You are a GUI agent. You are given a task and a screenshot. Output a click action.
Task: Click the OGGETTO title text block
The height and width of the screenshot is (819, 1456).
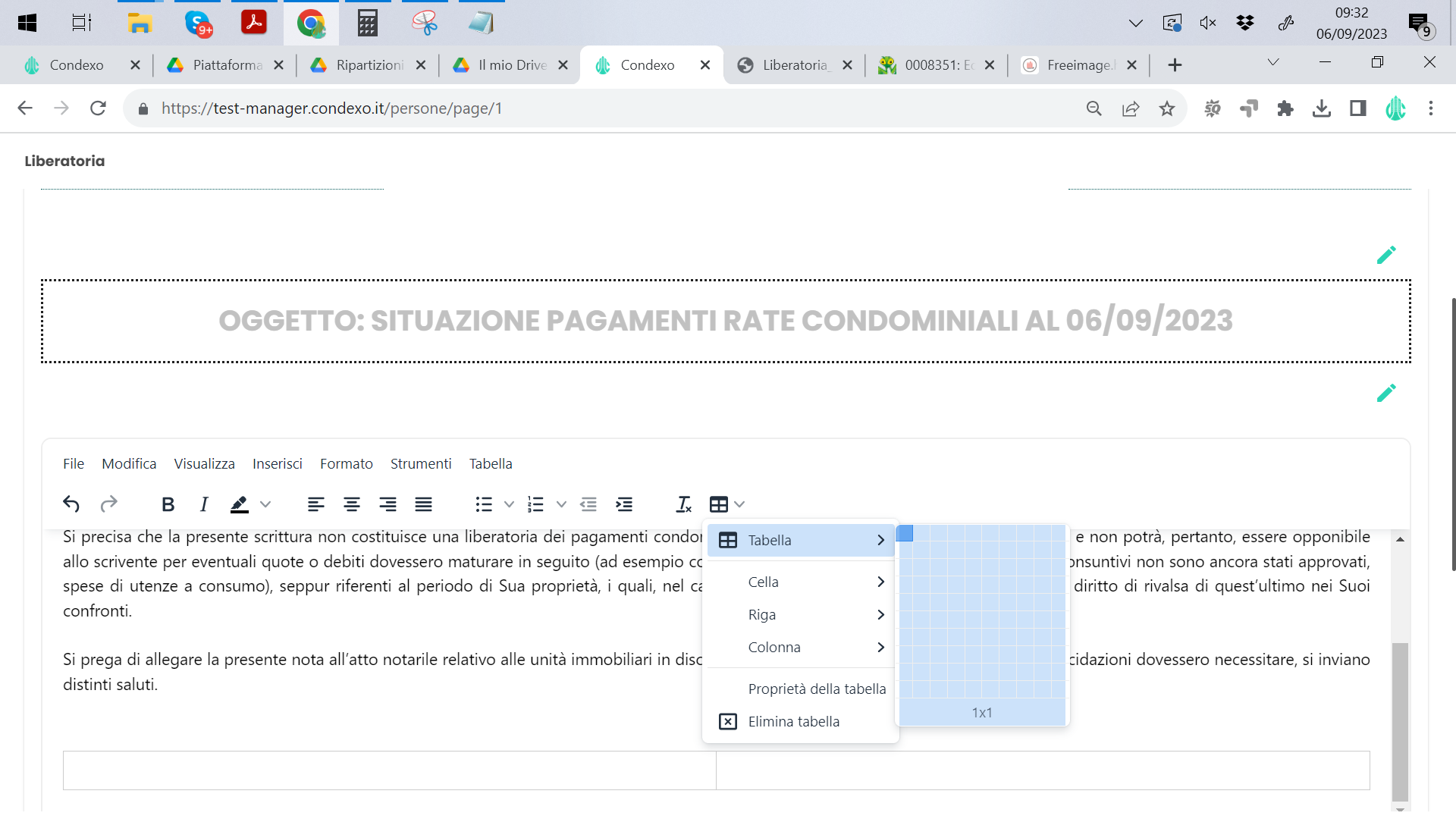pyautogui.click(x=726, y=321)
